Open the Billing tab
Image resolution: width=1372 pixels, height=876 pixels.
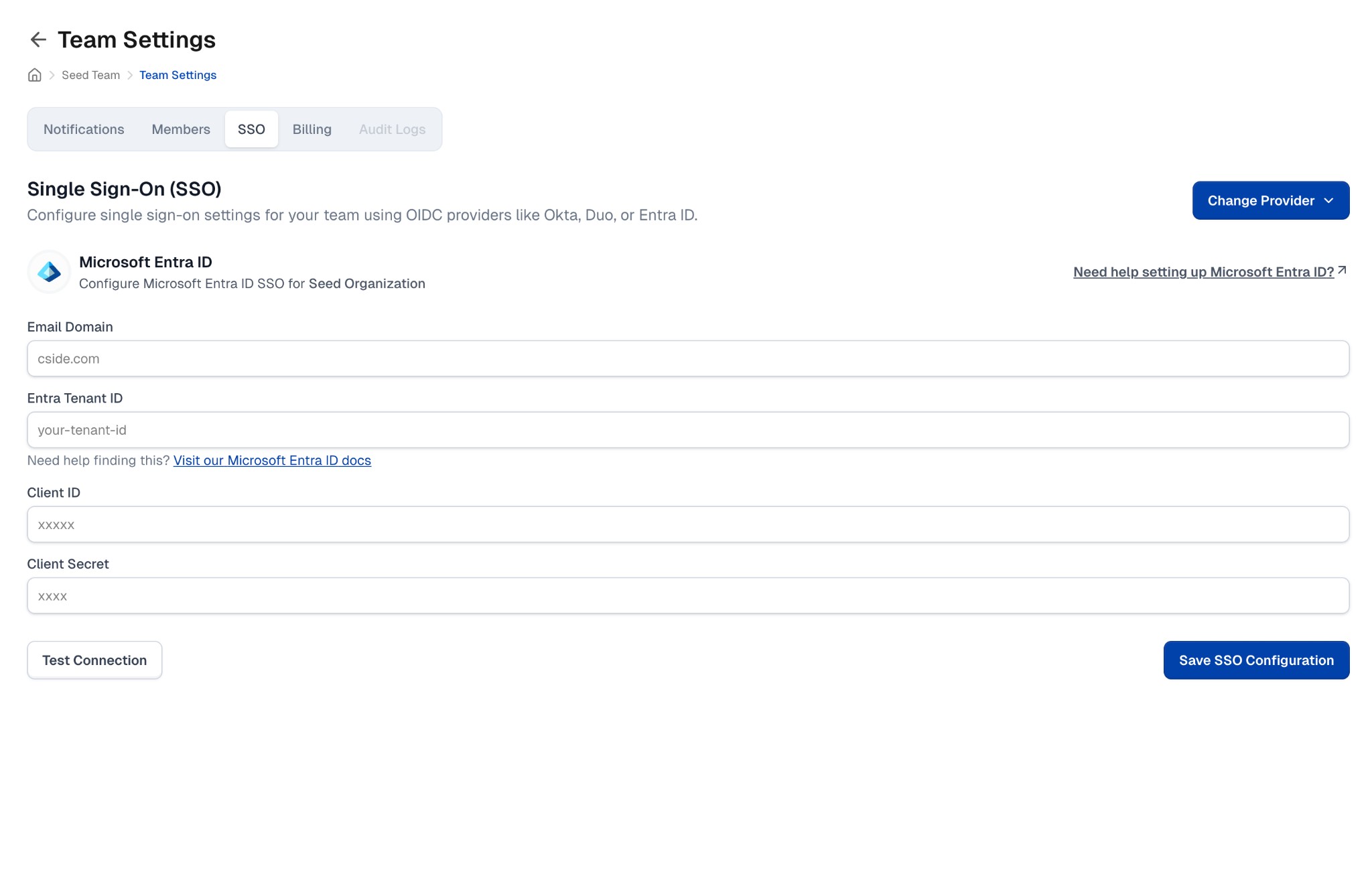click(x=312, y=129)
